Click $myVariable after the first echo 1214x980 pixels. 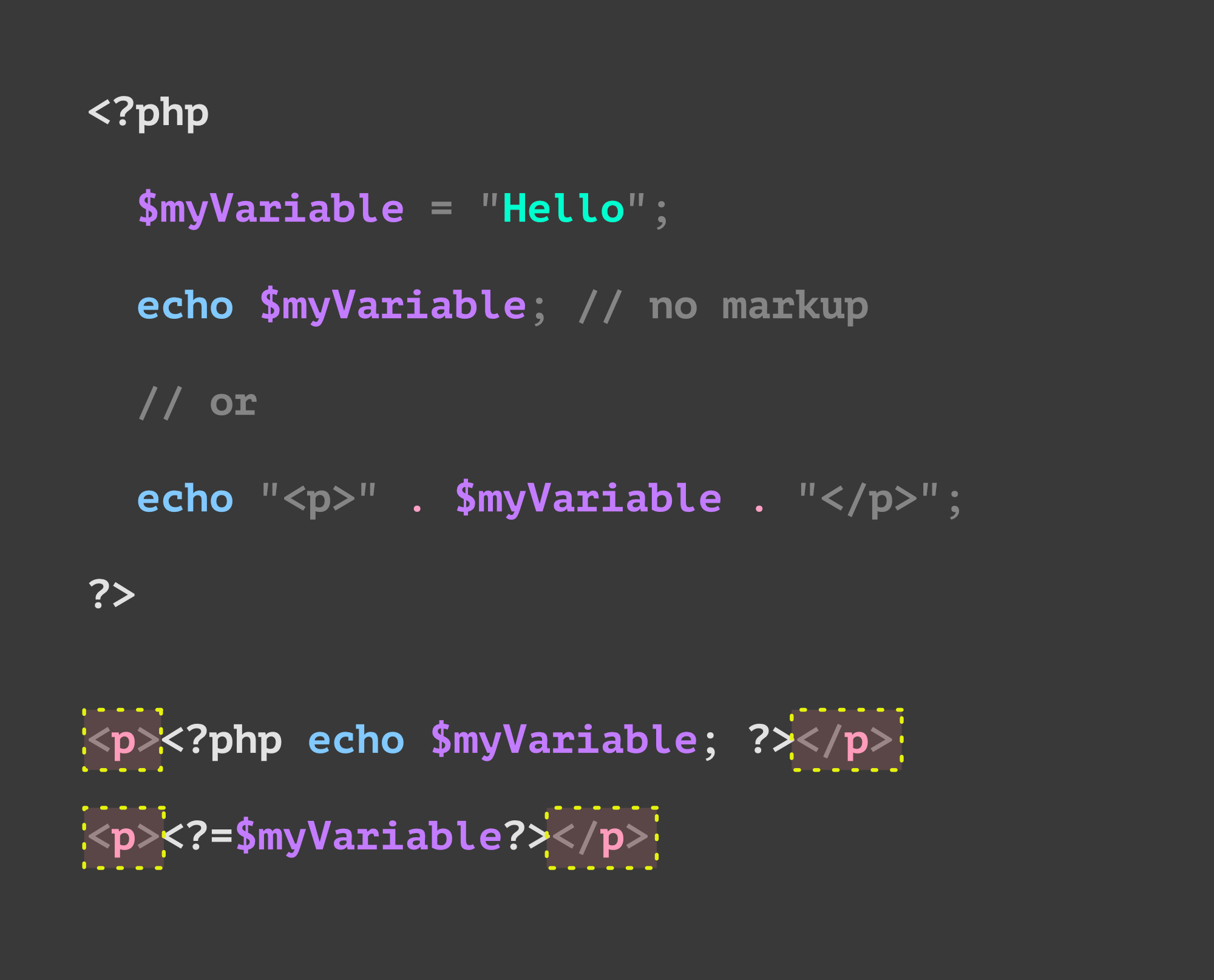(x=393, y=305)
